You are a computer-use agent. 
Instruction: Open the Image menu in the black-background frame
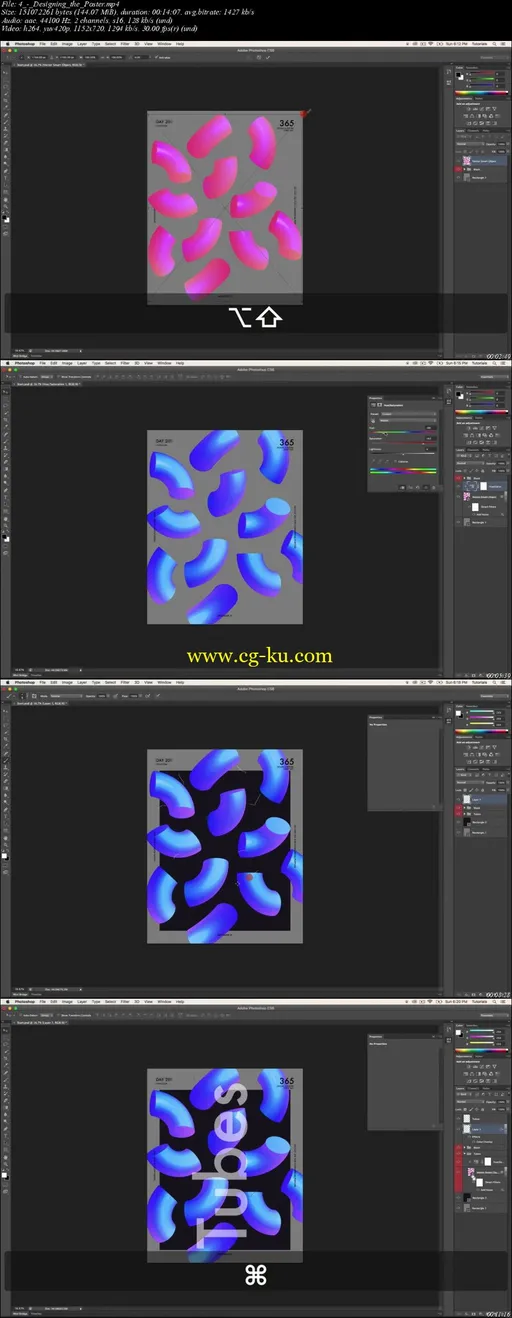point(66,683)
